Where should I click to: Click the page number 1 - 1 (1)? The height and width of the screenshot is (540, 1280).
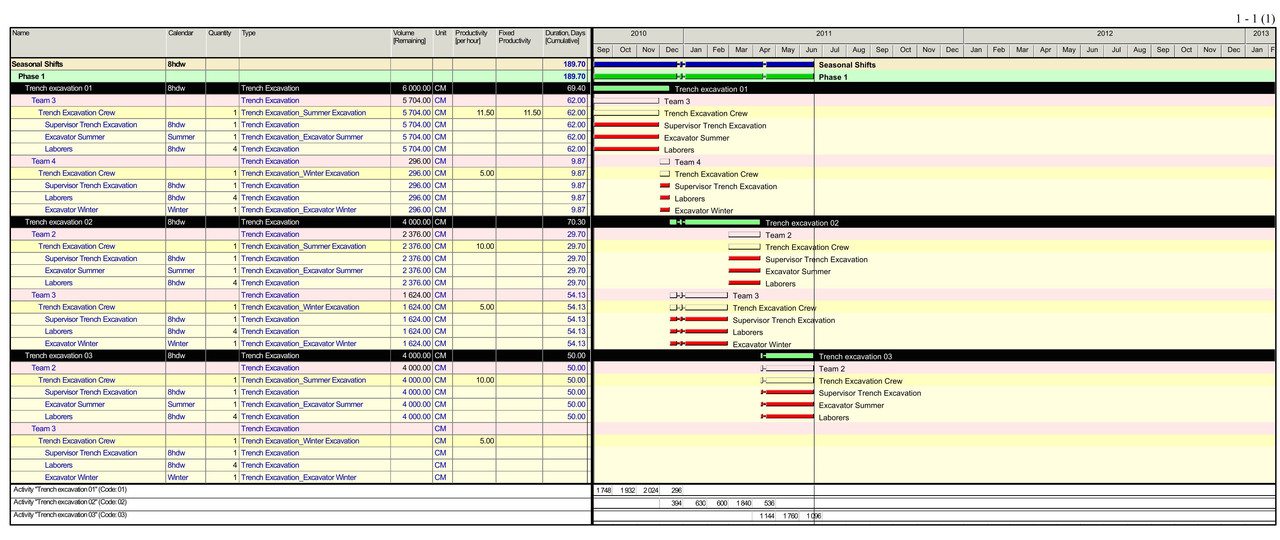coord(1254,18)
